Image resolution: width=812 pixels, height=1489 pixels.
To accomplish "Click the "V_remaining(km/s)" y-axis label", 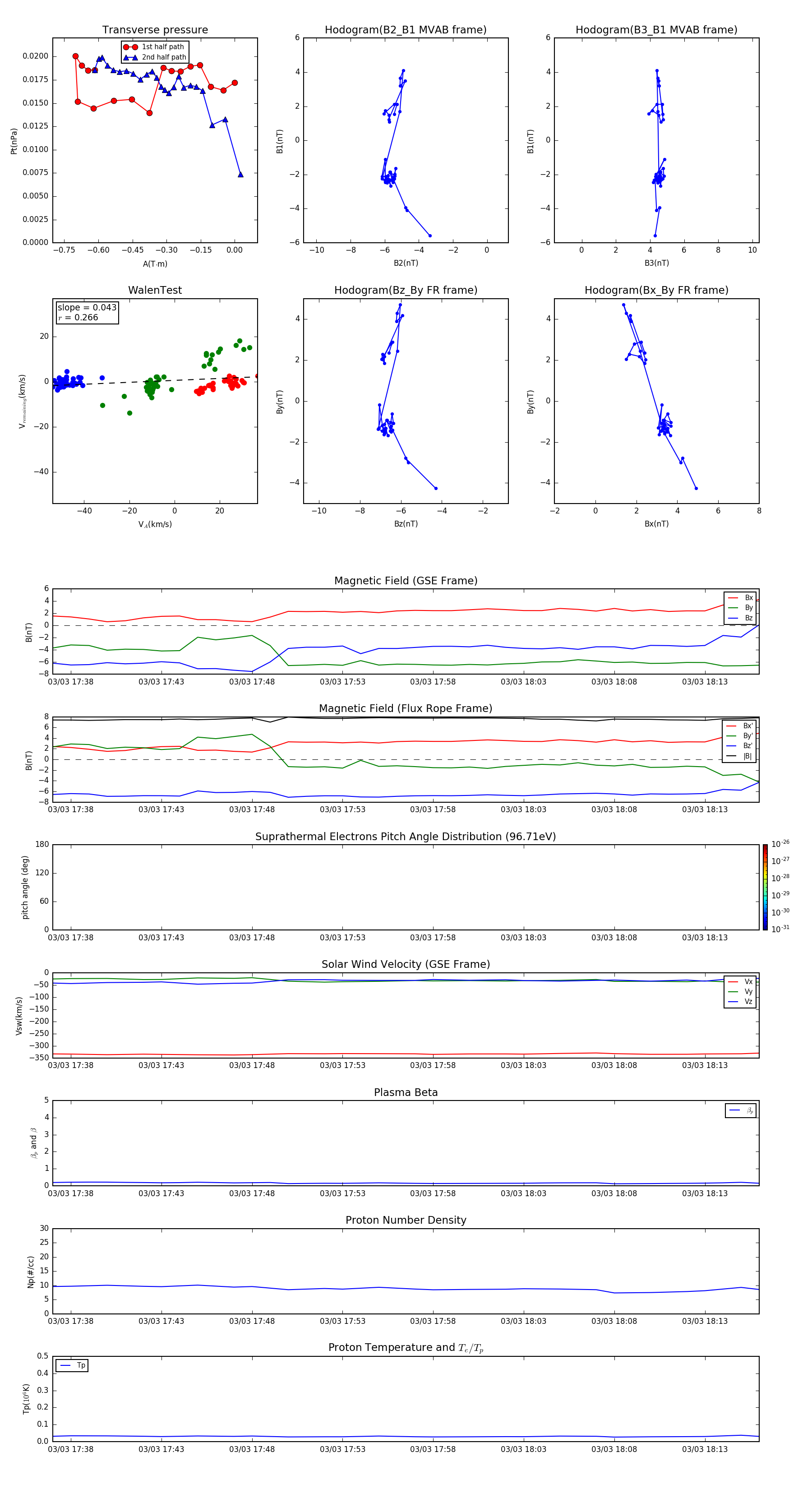I will (x=22, y=401).
